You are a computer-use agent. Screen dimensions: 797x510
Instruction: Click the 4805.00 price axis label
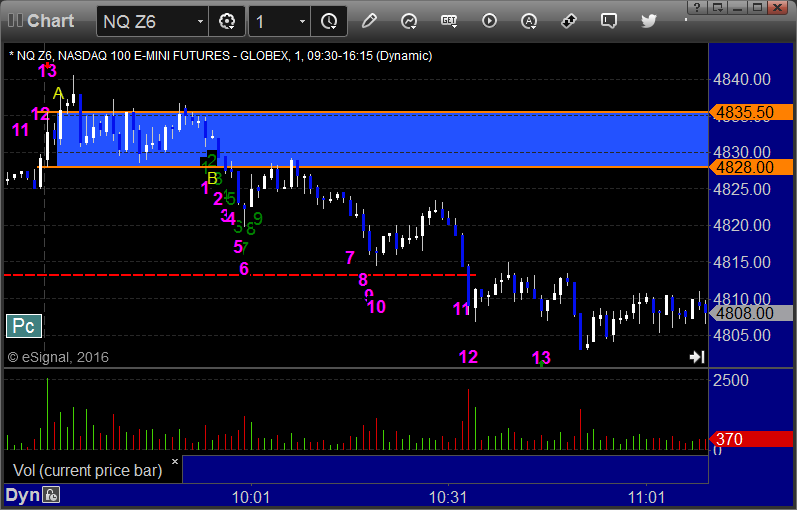pyautogui.click(x=742, y=335)
